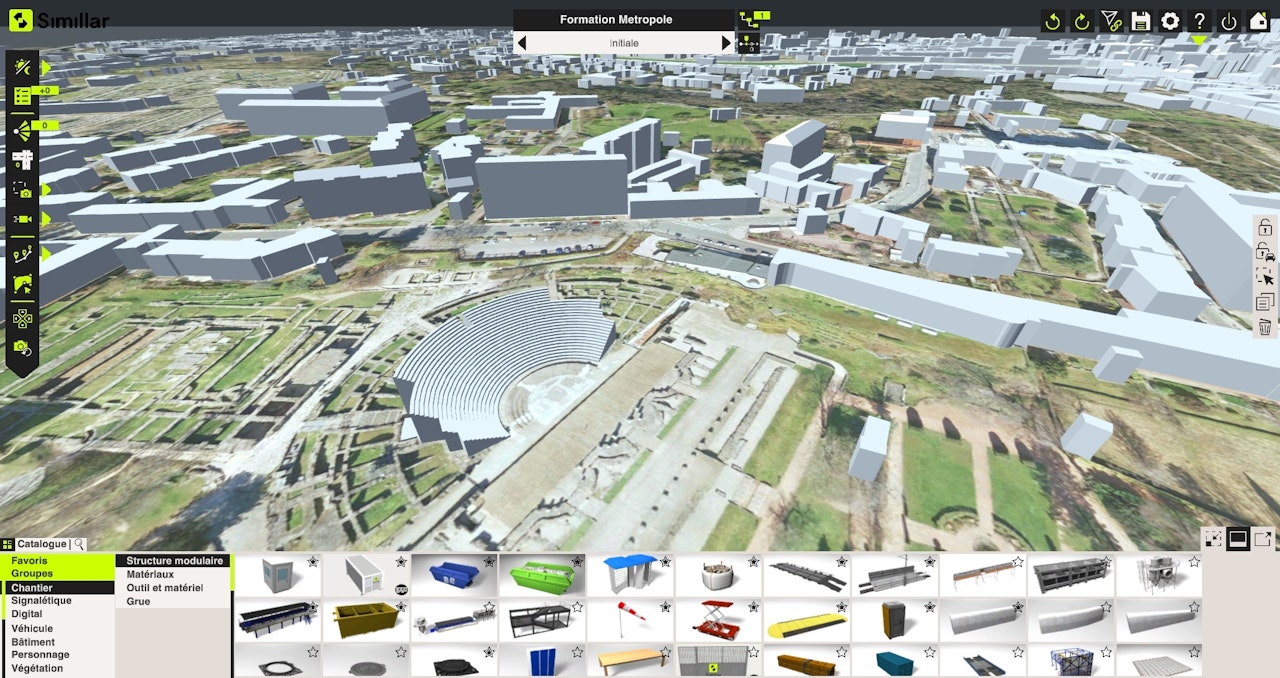Click the duplicate copy icon on right
The height and width of the screenshot is (678, 1280).
tap(1265, 302)
